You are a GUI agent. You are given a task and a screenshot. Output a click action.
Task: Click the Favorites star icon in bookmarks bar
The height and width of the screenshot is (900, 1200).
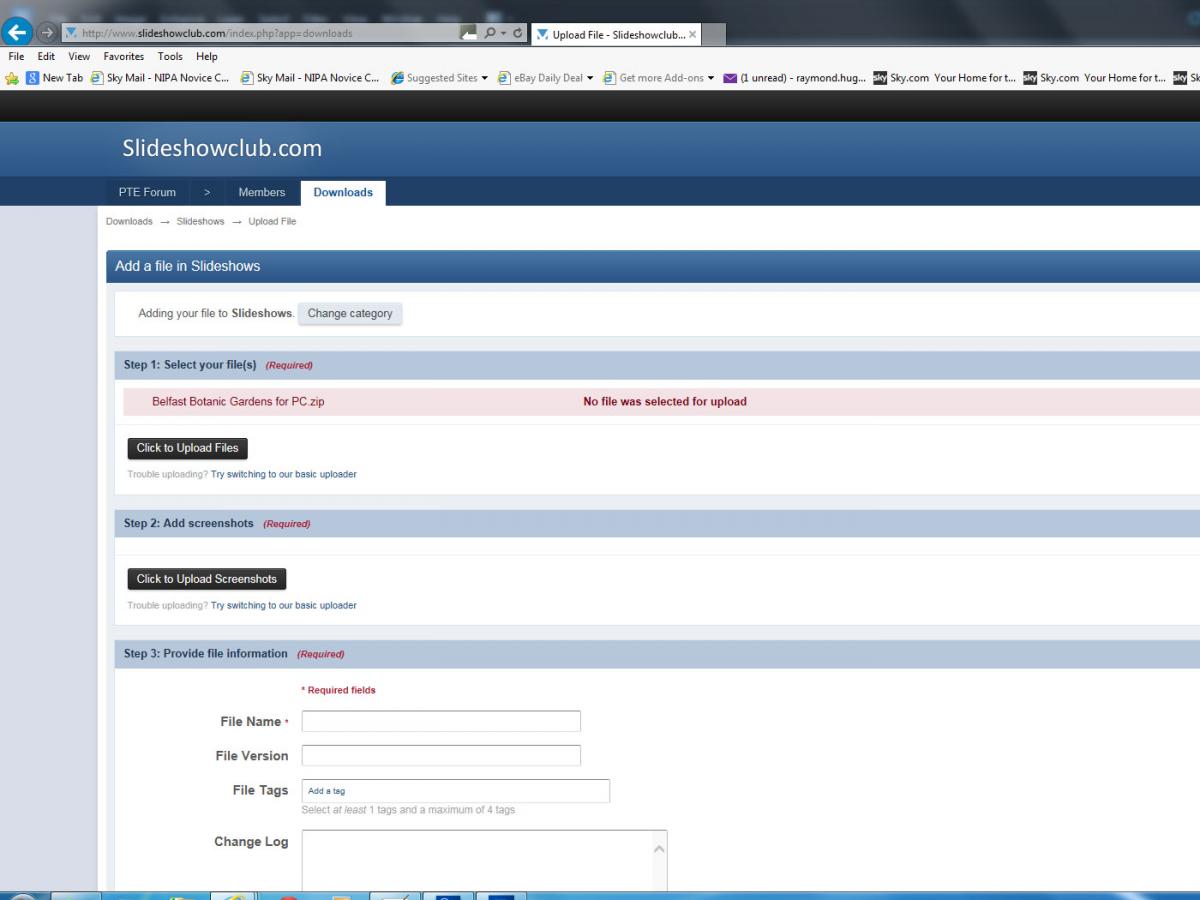click(12, 78)
